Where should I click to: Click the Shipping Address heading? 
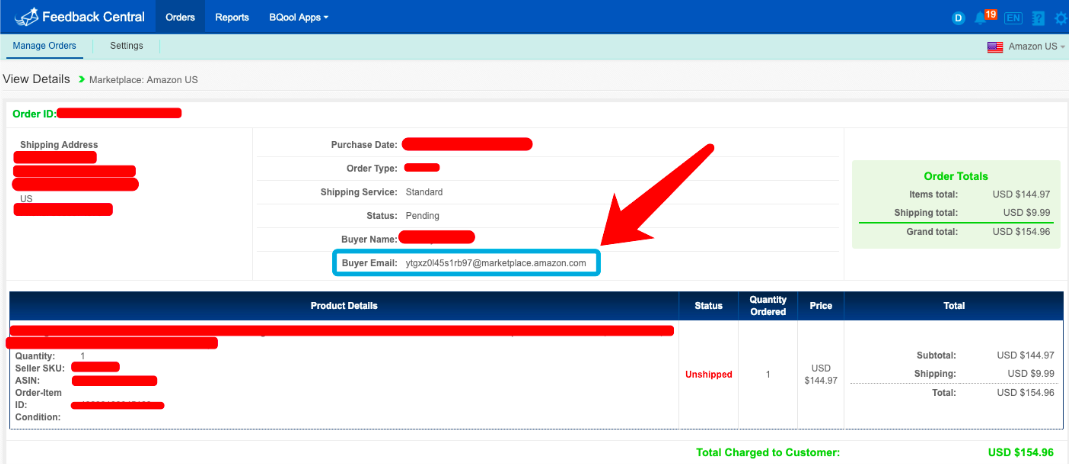pos(59,144)
